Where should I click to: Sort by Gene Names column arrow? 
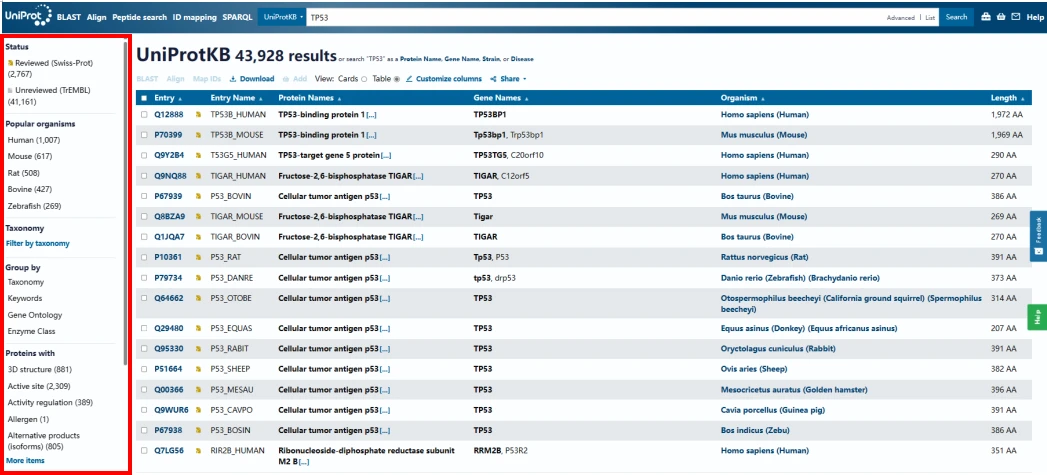click(526, 98)
